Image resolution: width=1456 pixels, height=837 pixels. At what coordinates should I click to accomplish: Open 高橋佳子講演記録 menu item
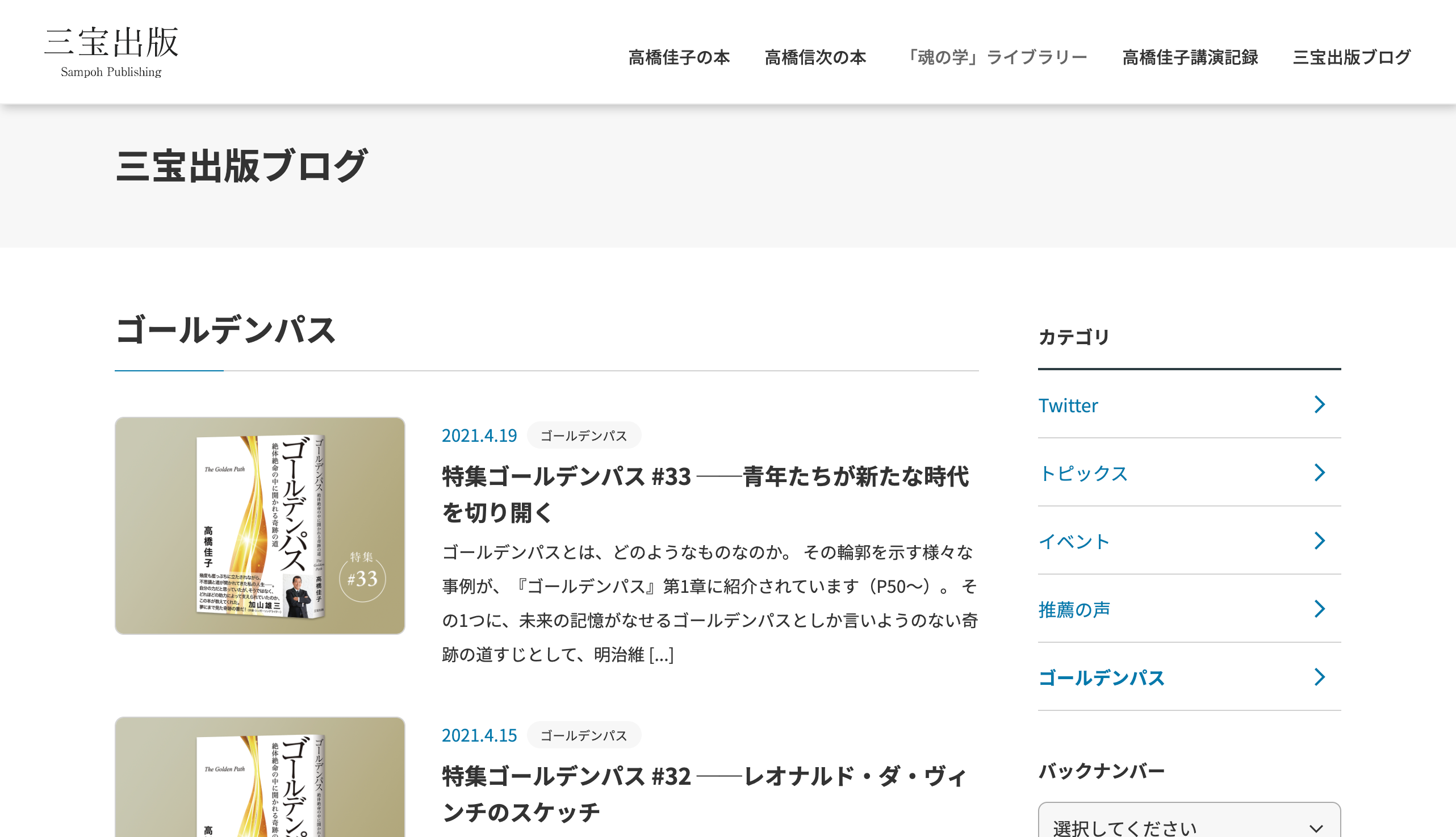[1190, 57]
